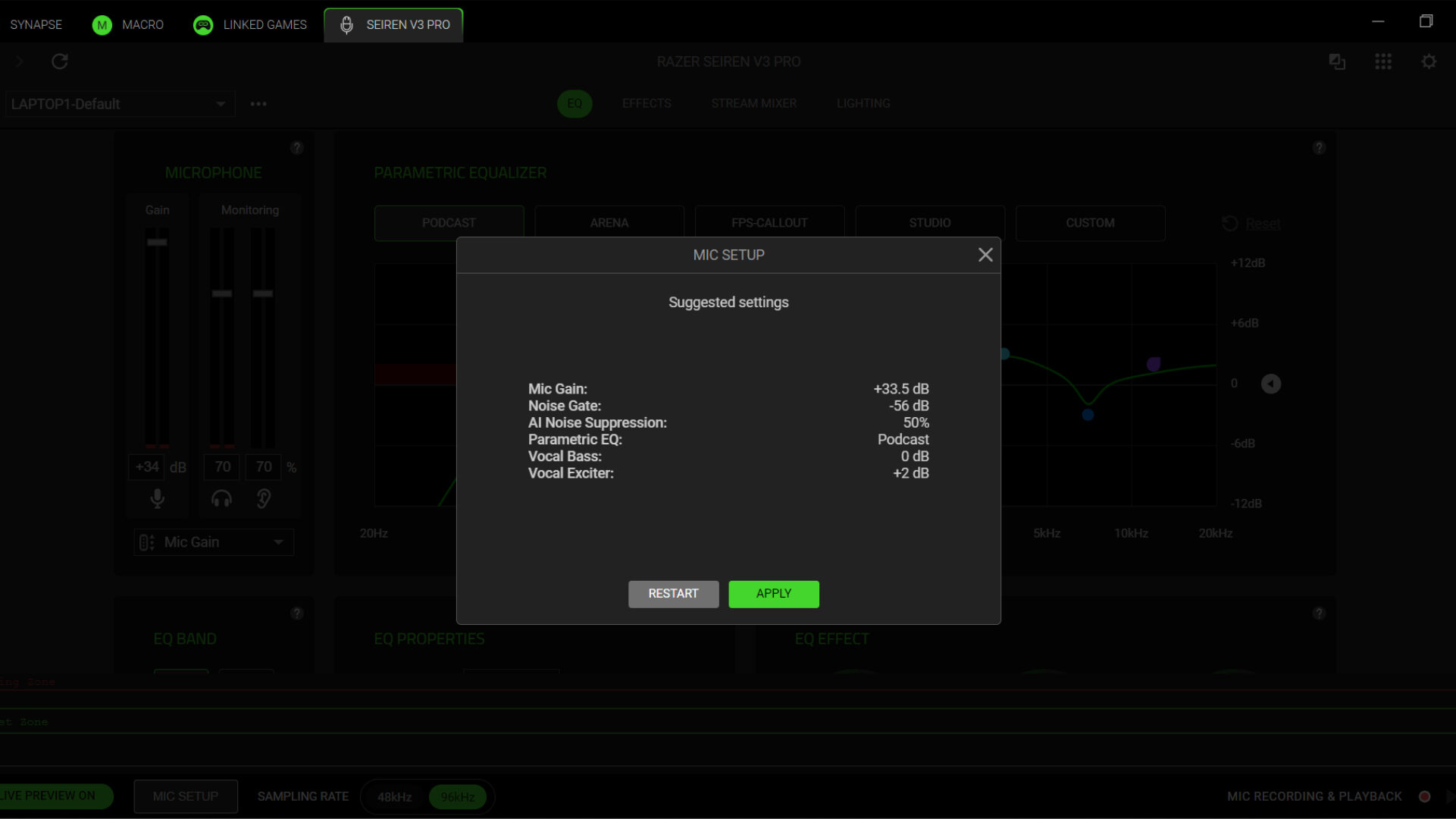Image resolution: width=1456 pixels, height=819 pixels.
Task: Open the Lighting section
Action: pos(863,103)
